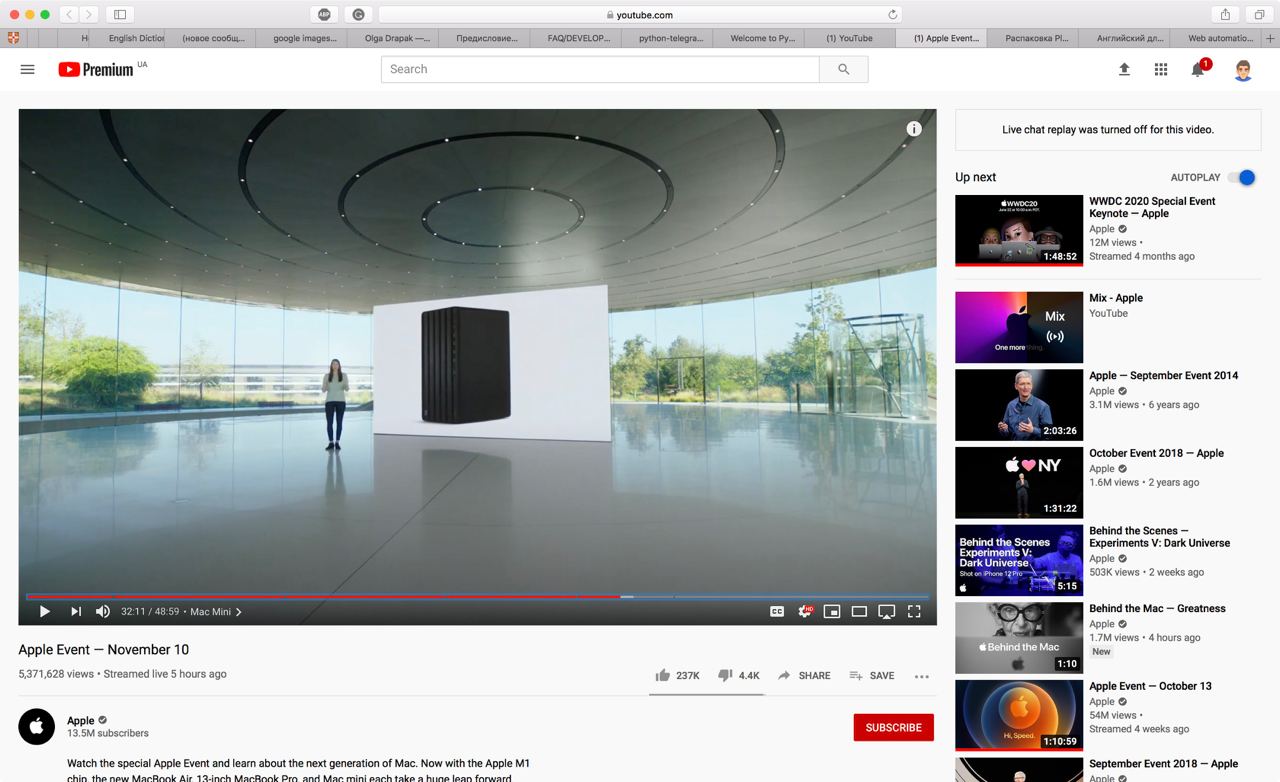This screenshot has width=1280, height=782.
Task: Open Behind the Scenes Experiments V thumbnail
Action: 1019,560
